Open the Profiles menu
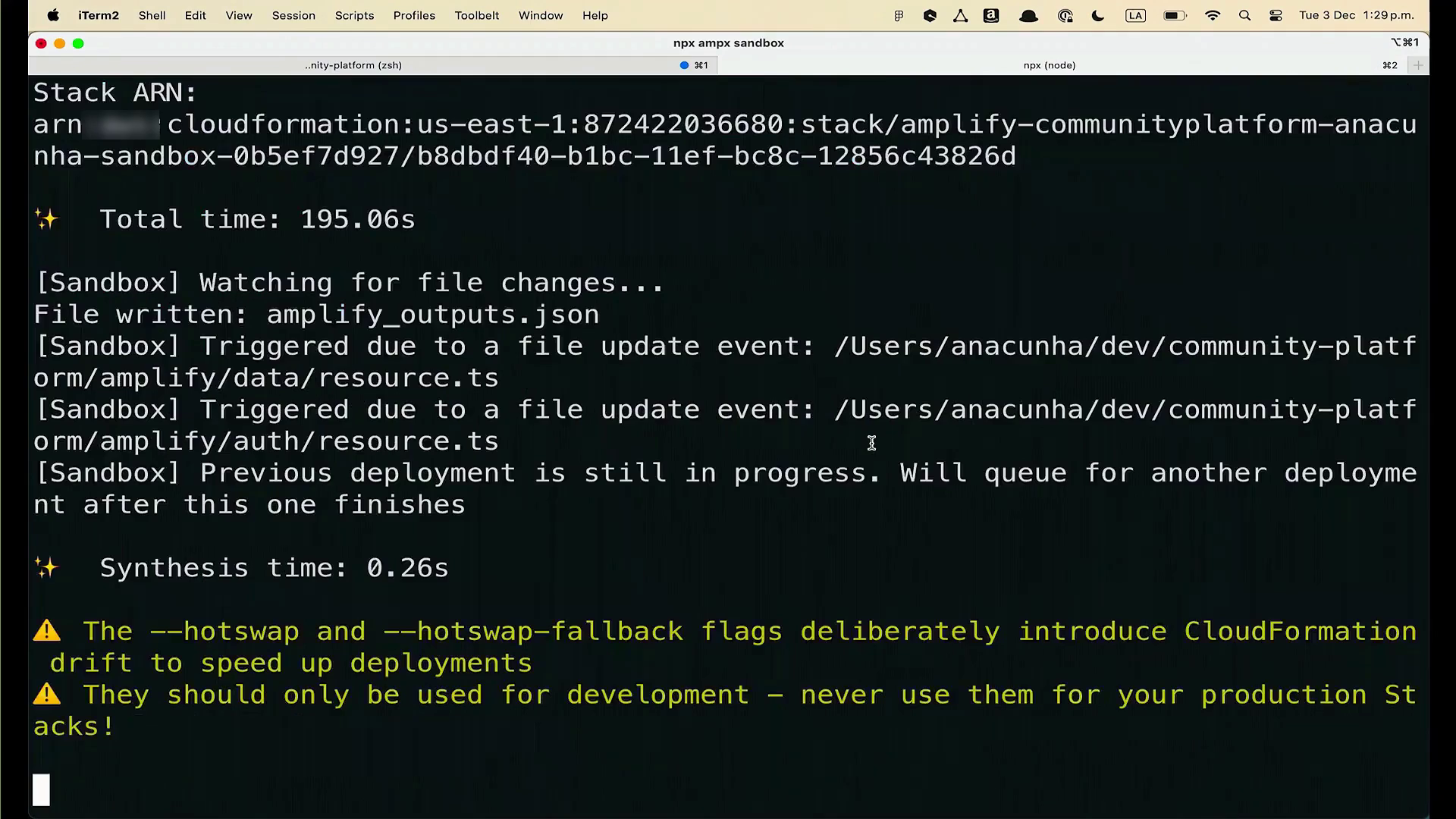The width and height of the screenshot is (1456, 819). [414, 15]
